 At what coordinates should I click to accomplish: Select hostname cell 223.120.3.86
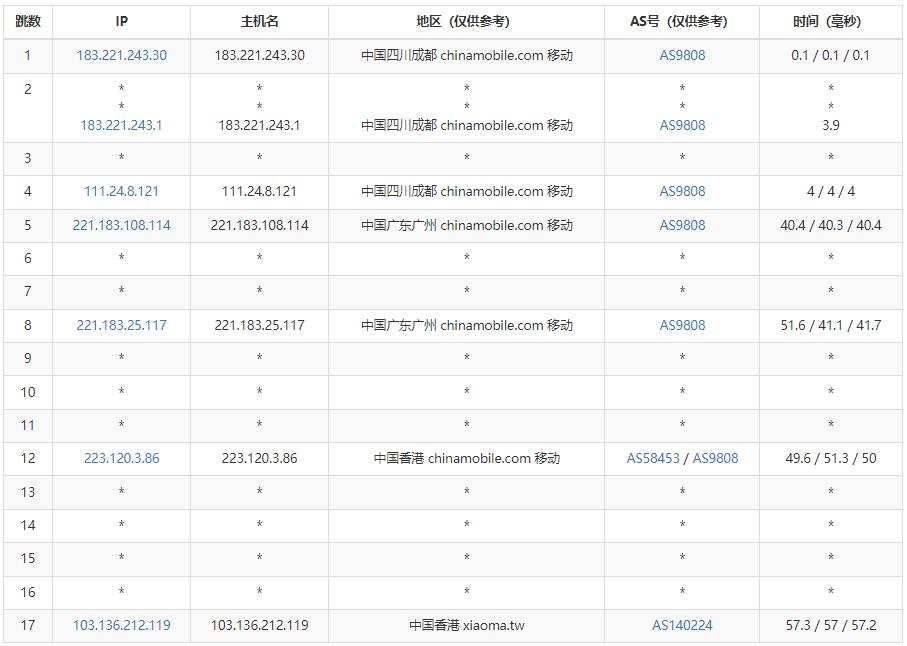click(x=259, y=459)
